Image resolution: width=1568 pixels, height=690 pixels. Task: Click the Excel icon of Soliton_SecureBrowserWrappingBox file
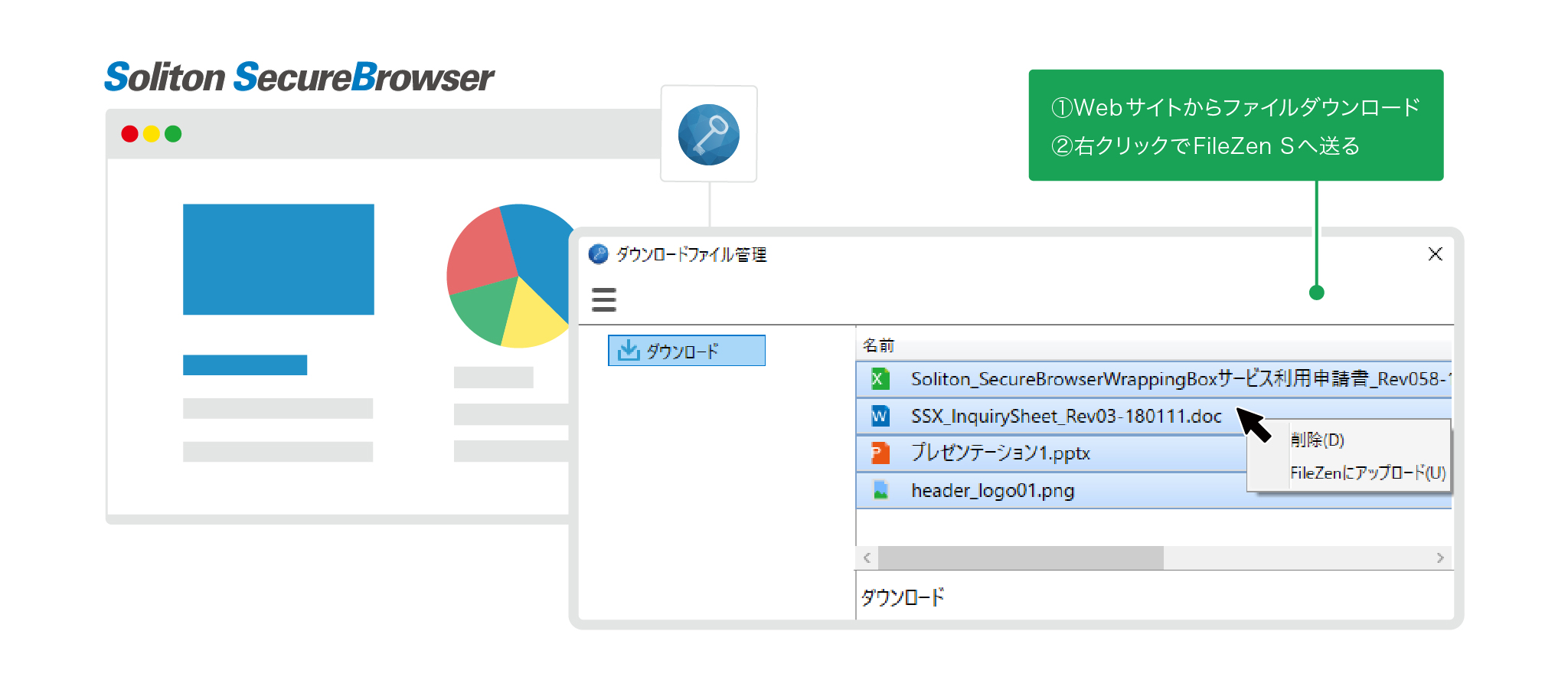880,378
